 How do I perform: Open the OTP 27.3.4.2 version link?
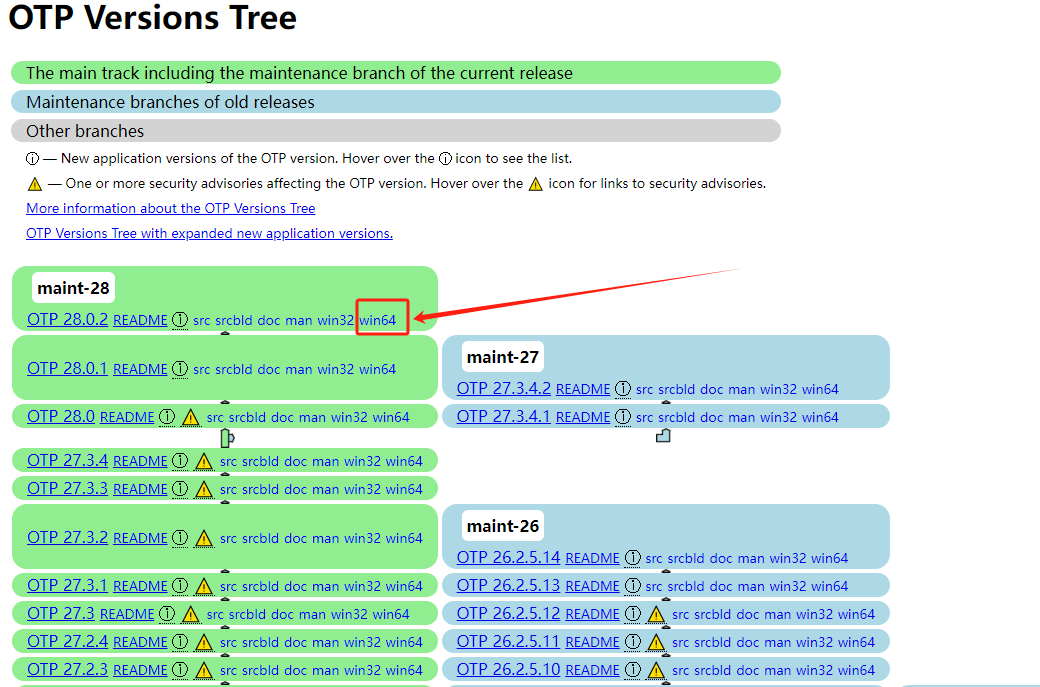[x=504, y=388]
